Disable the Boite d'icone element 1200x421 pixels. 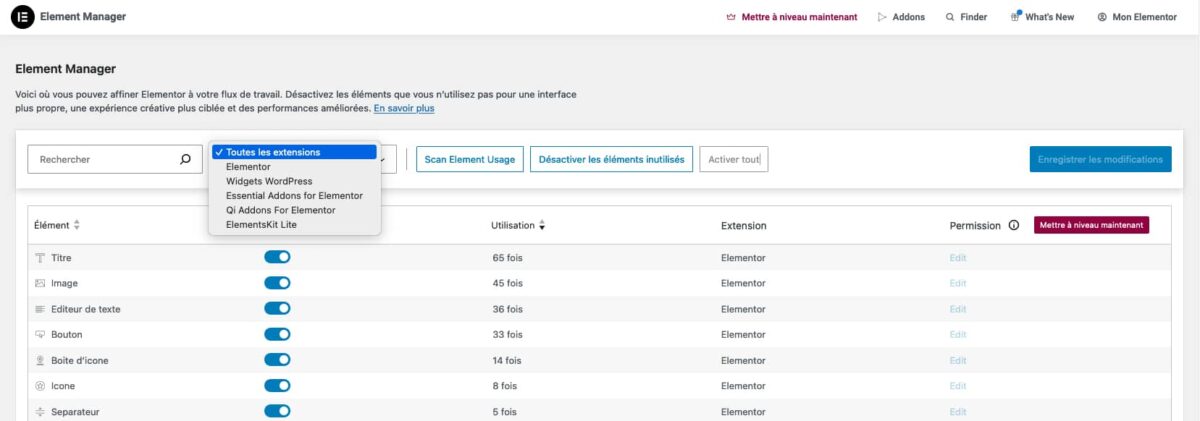click(277, 360)
